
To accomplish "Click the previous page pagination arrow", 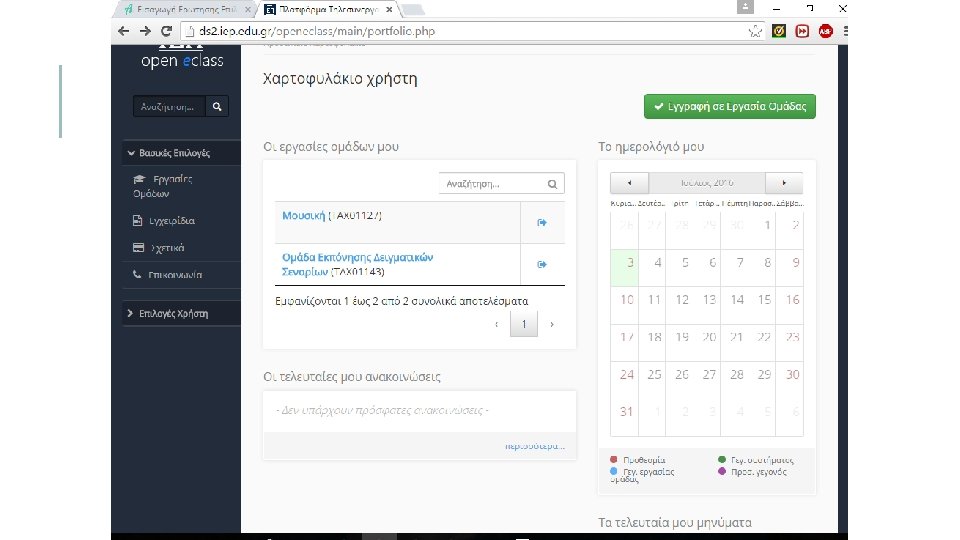I will coord(497,324).
